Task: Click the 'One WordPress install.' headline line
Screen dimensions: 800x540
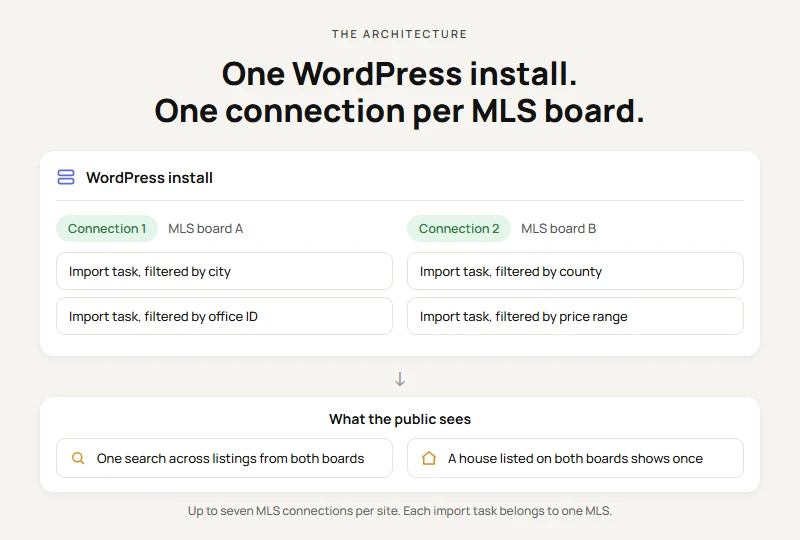Action: tap(399, 73)
